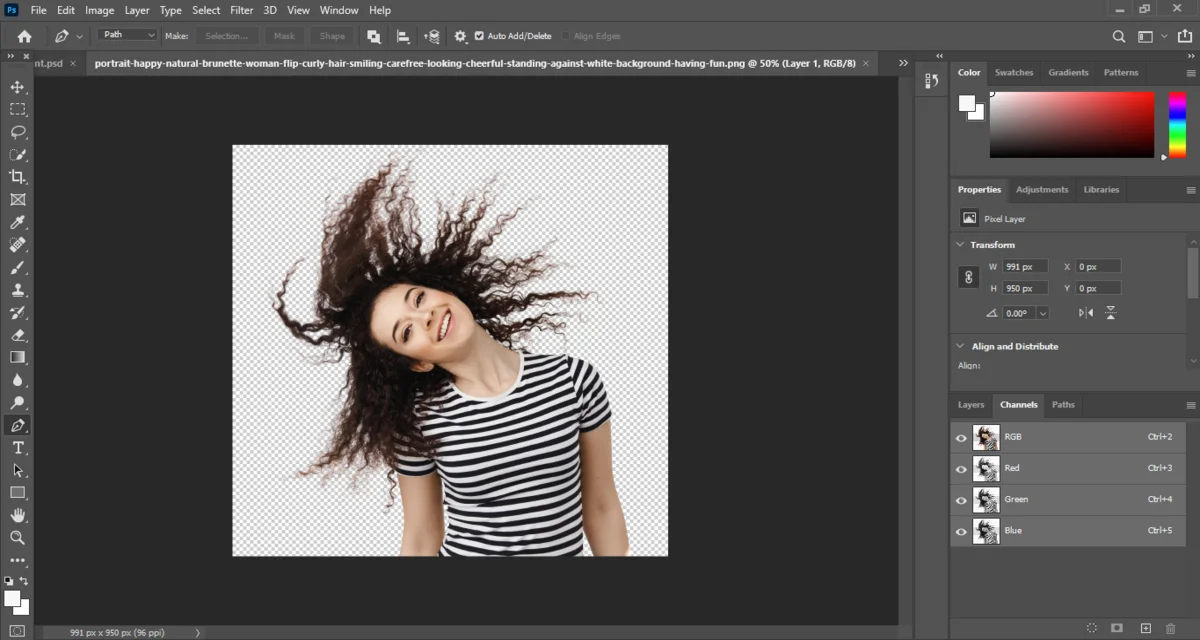The image size is (1200, 640).
Task: Select the Lasso tool
Action: coord(17,132)
